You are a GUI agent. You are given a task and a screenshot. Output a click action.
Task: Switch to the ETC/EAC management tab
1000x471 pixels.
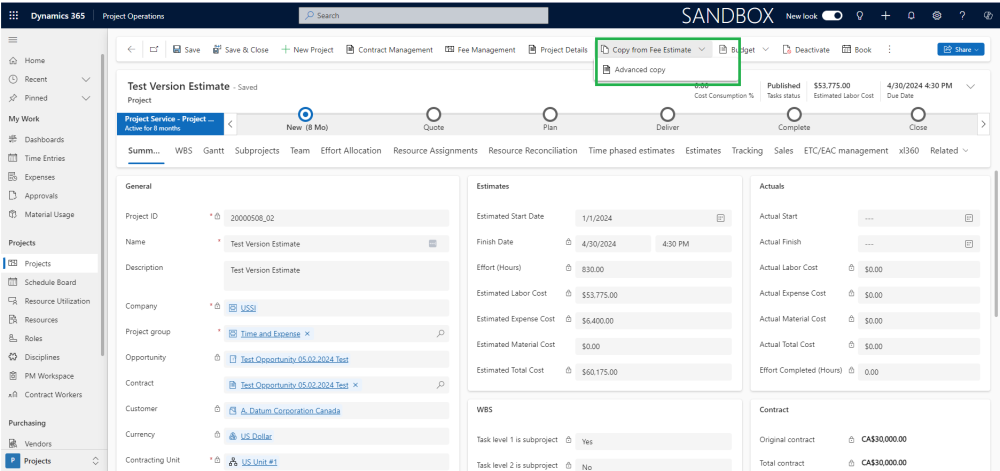[846, 151]
